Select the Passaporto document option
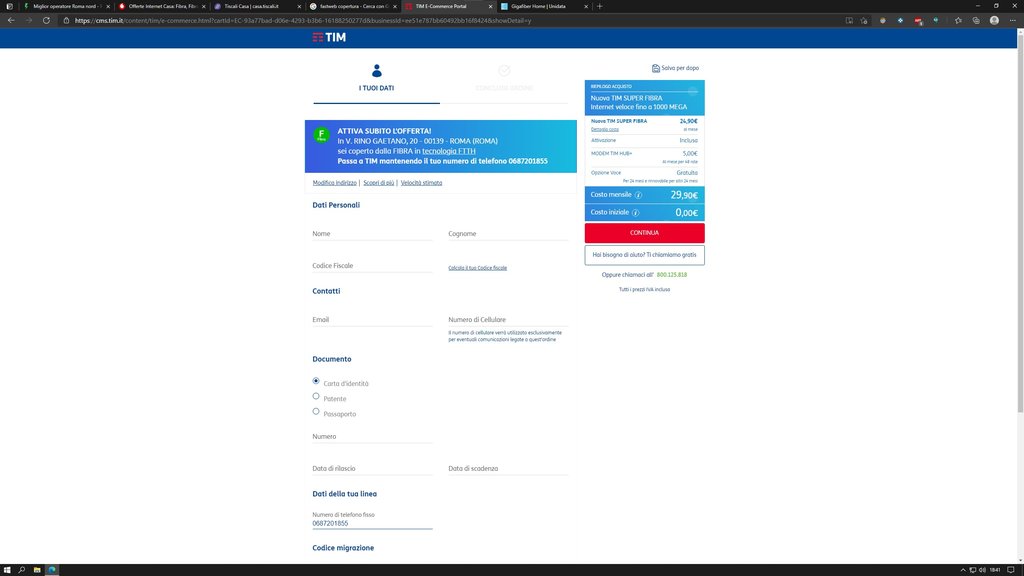 point(316,411)
